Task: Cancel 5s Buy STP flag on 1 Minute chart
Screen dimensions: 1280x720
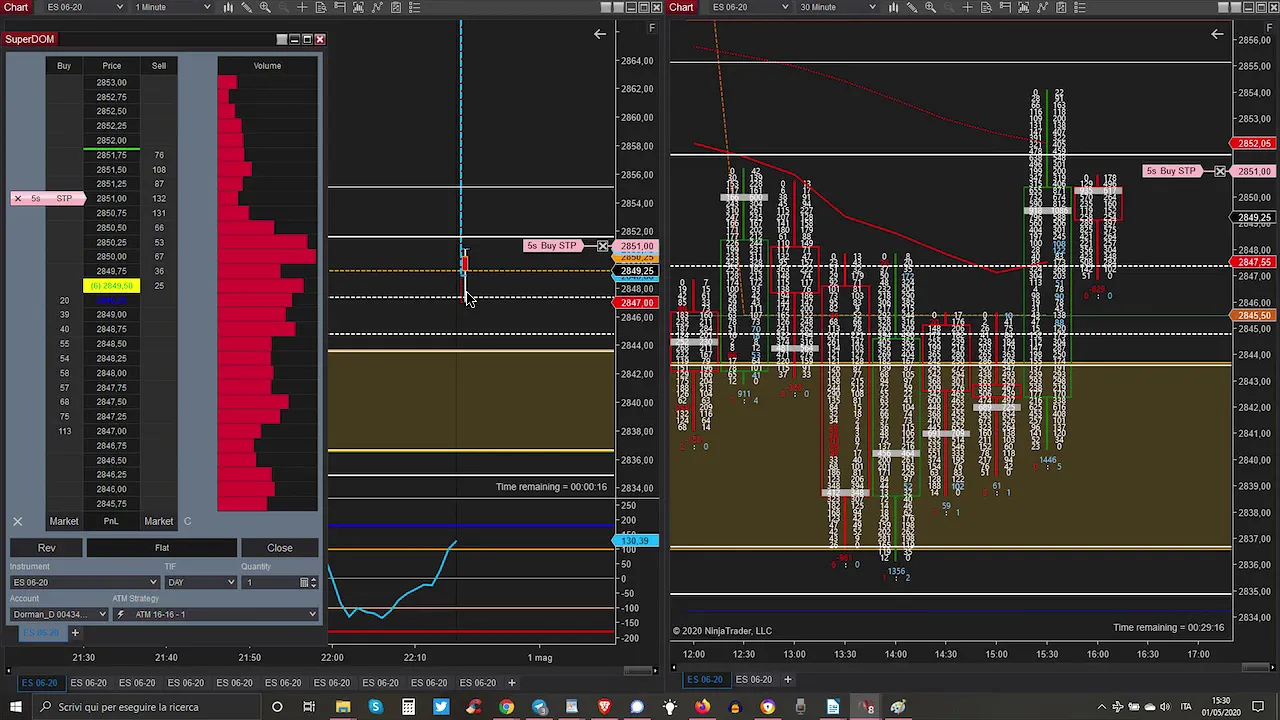Action: (603, 246)
